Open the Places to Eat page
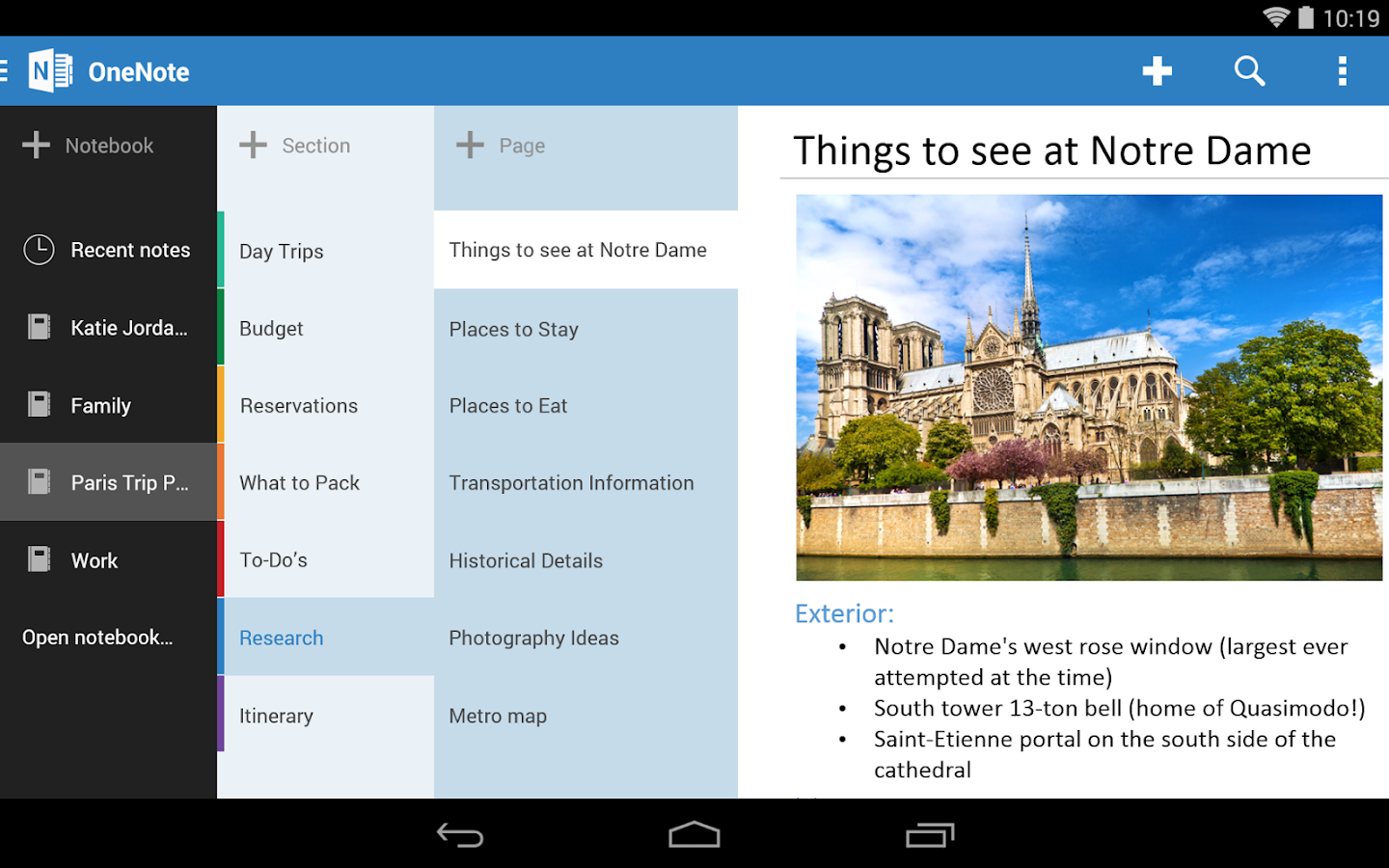1389x868 pixels. (508, 405)
